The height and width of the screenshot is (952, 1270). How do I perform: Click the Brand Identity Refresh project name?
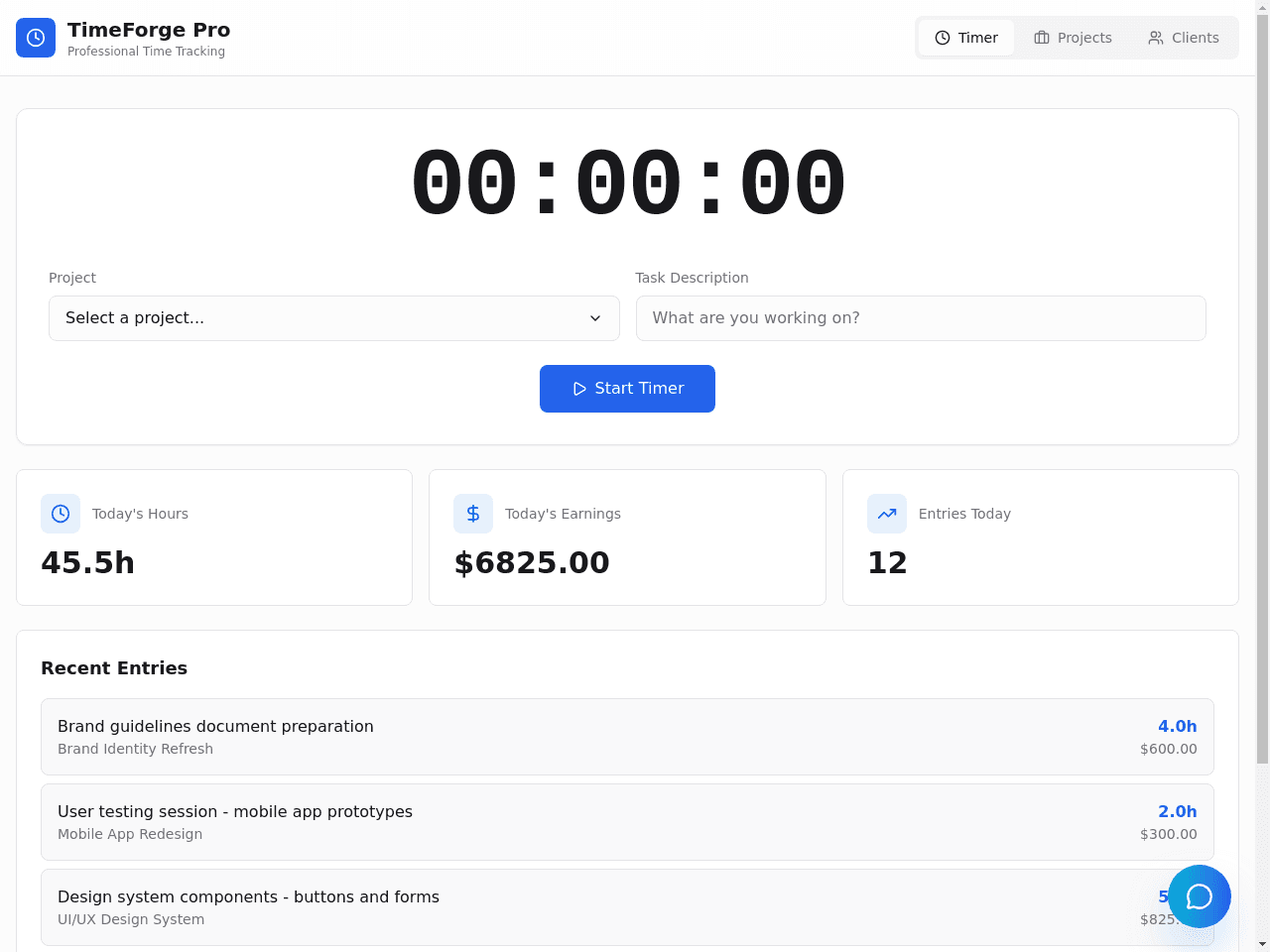click(135, 749)
